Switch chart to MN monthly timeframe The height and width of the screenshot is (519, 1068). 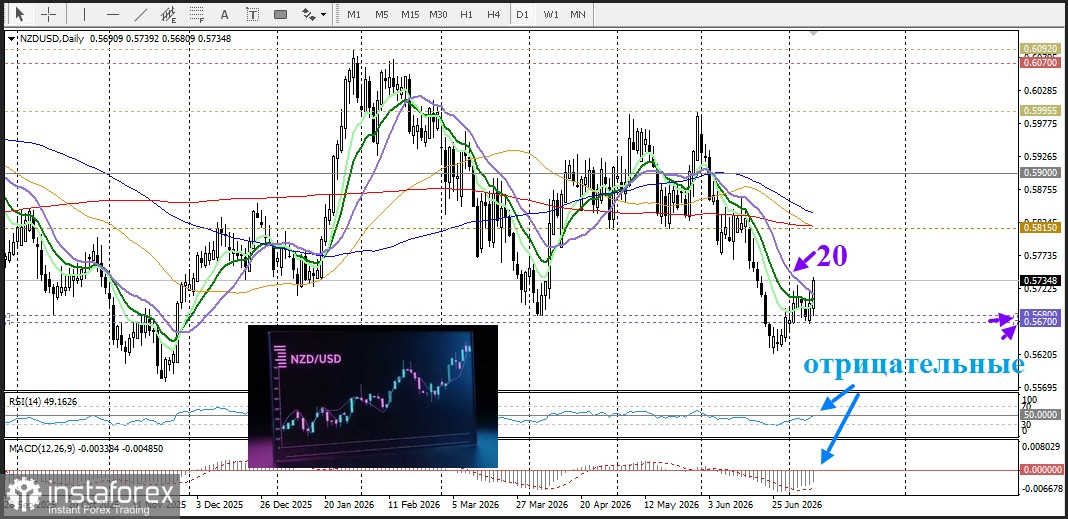(578, 14)
